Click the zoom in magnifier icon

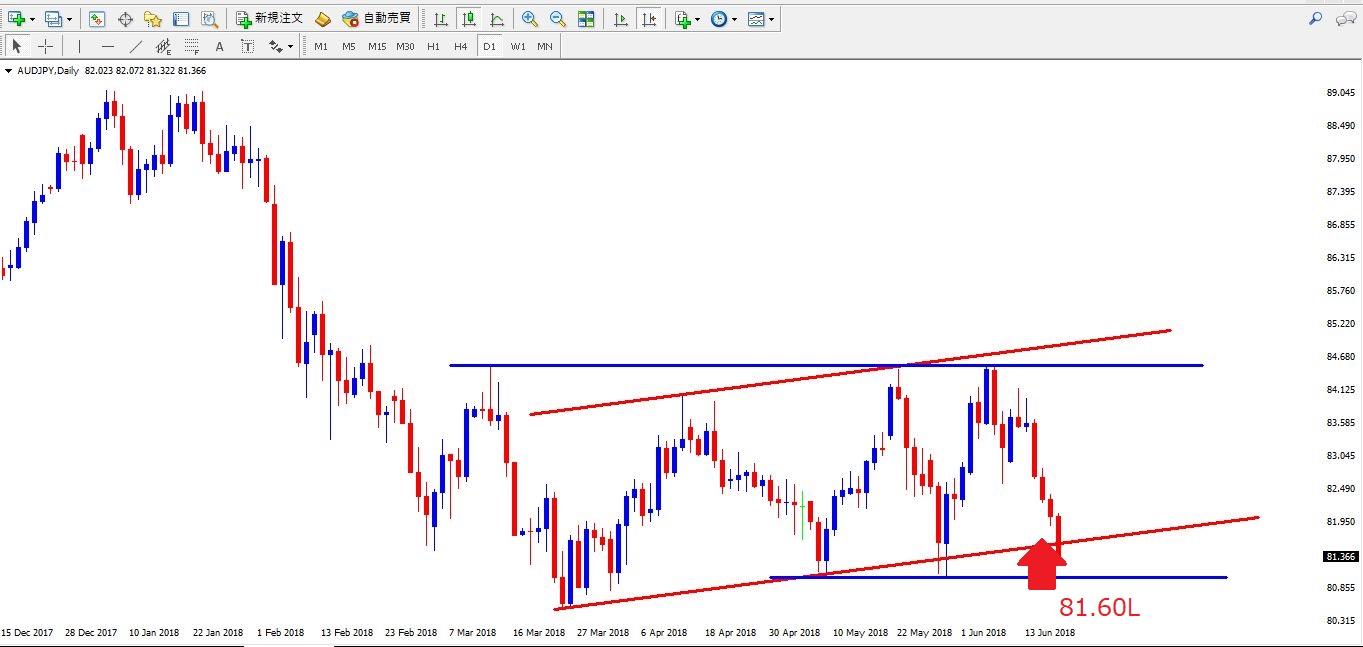pyautogui.click(x=529, y=19)
